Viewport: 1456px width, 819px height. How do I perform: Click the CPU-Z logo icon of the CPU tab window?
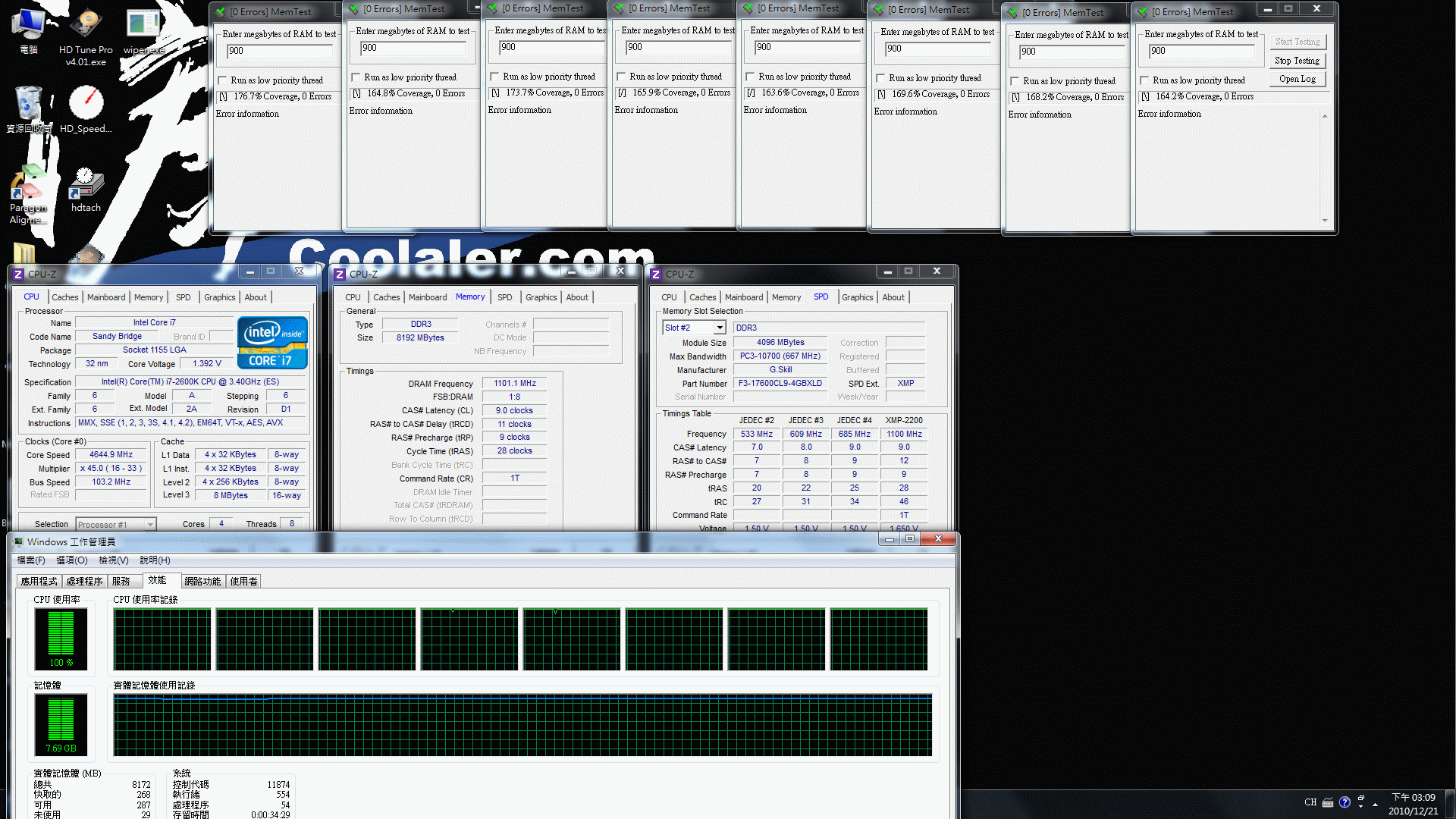tap(18, 274)
